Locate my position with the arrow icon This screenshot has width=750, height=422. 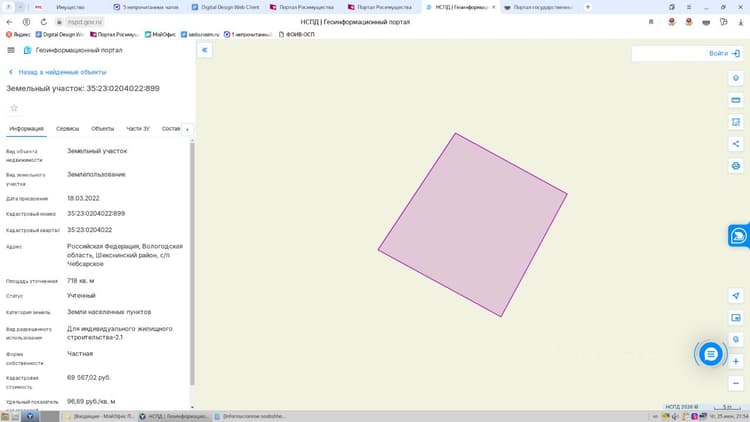point(736,296)
